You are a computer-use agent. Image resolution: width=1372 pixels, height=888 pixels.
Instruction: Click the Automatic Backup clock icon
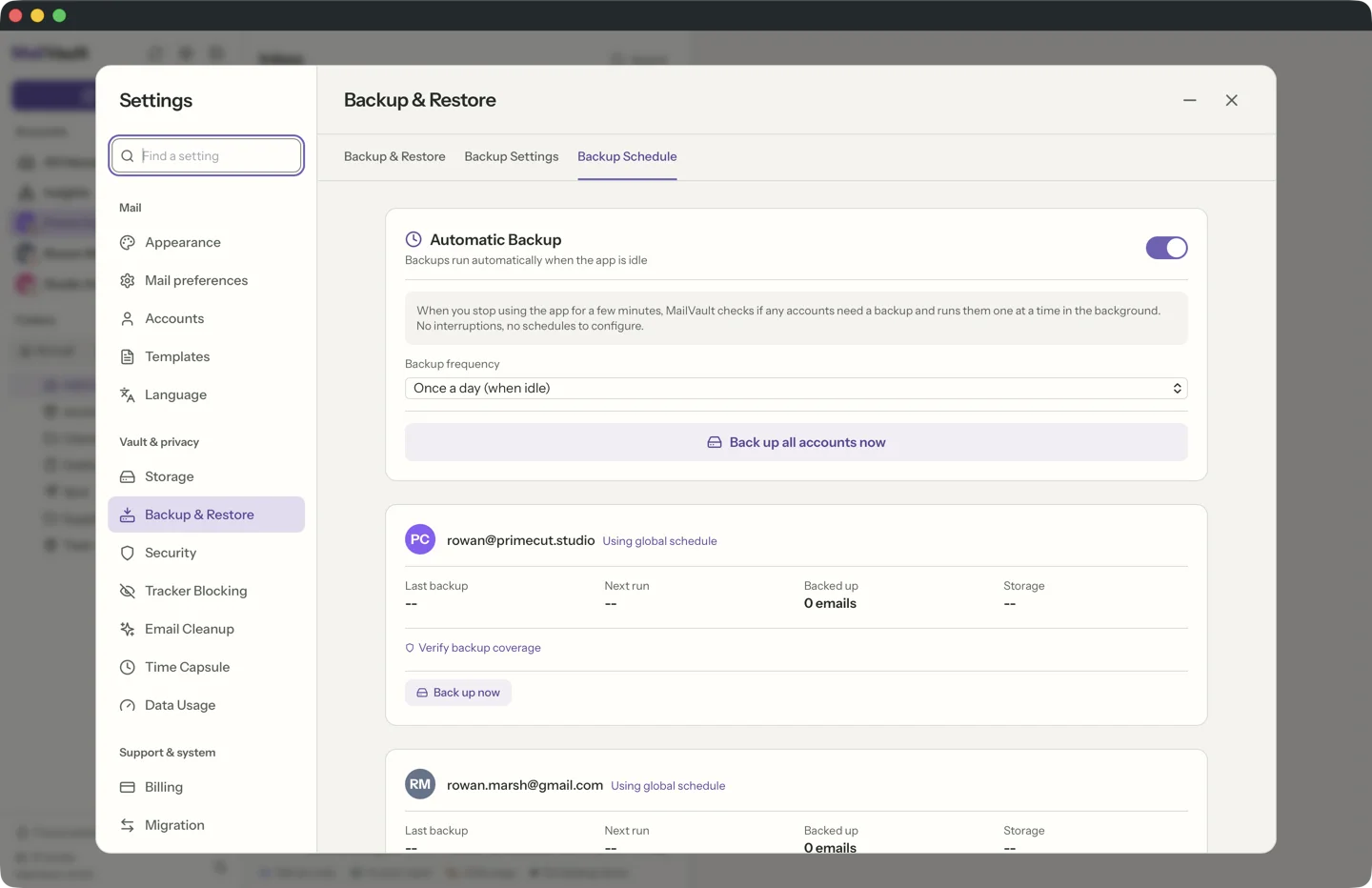(x=414, y=239)
